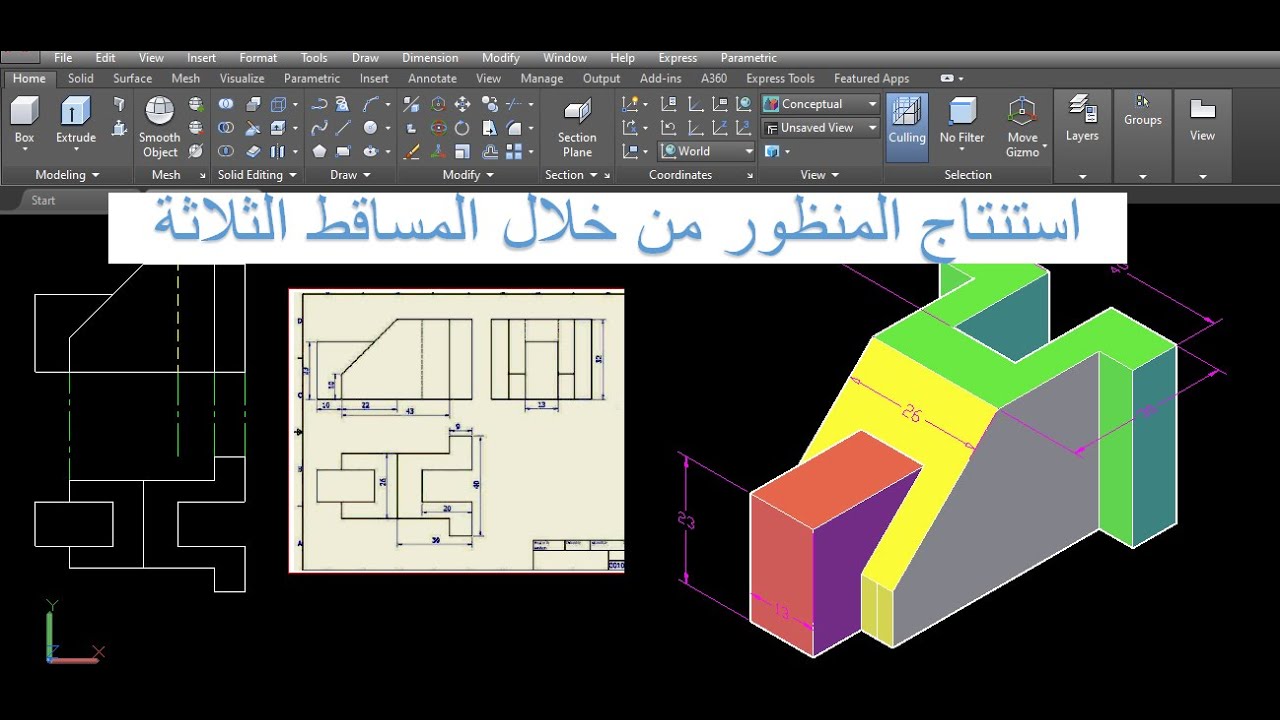Expand the Solid Editing panel

[x=258, y=175]
